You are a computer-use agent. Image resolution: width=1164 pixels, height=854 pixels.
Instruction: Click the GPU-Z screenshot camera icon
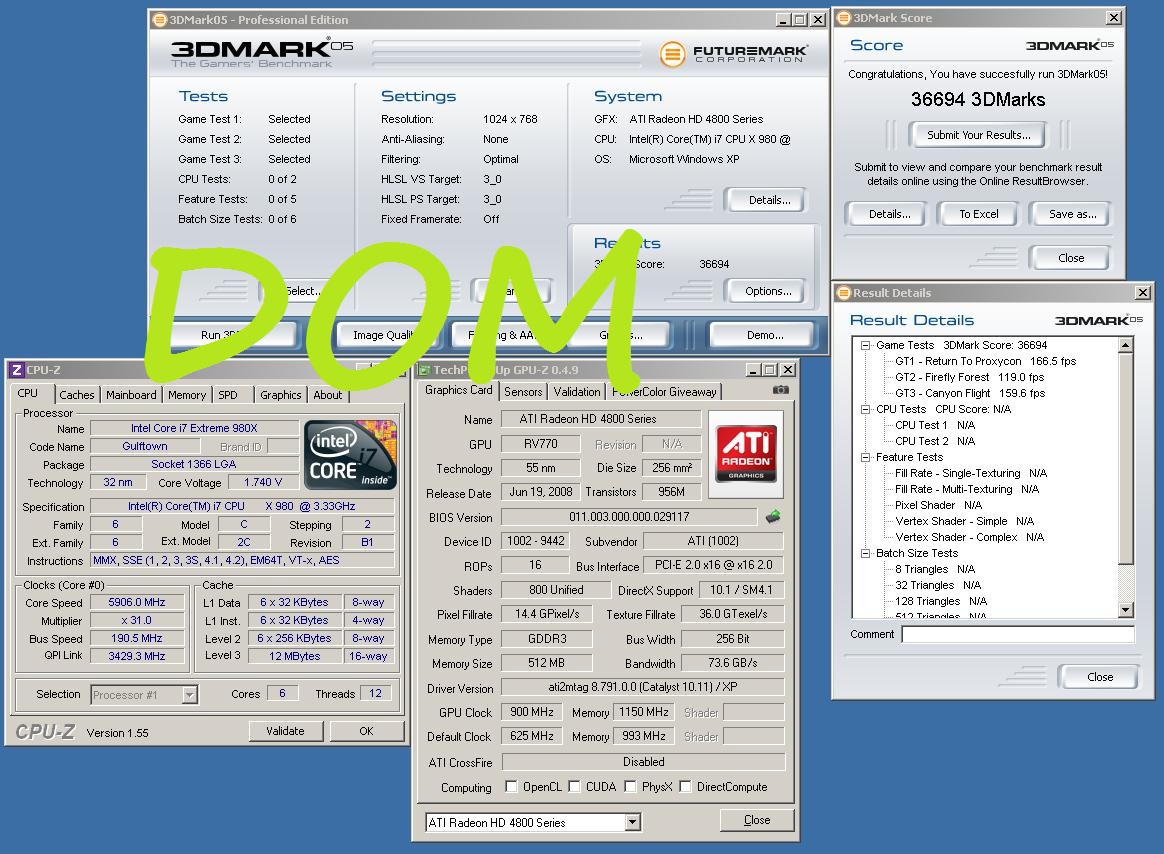pos(780,390)
